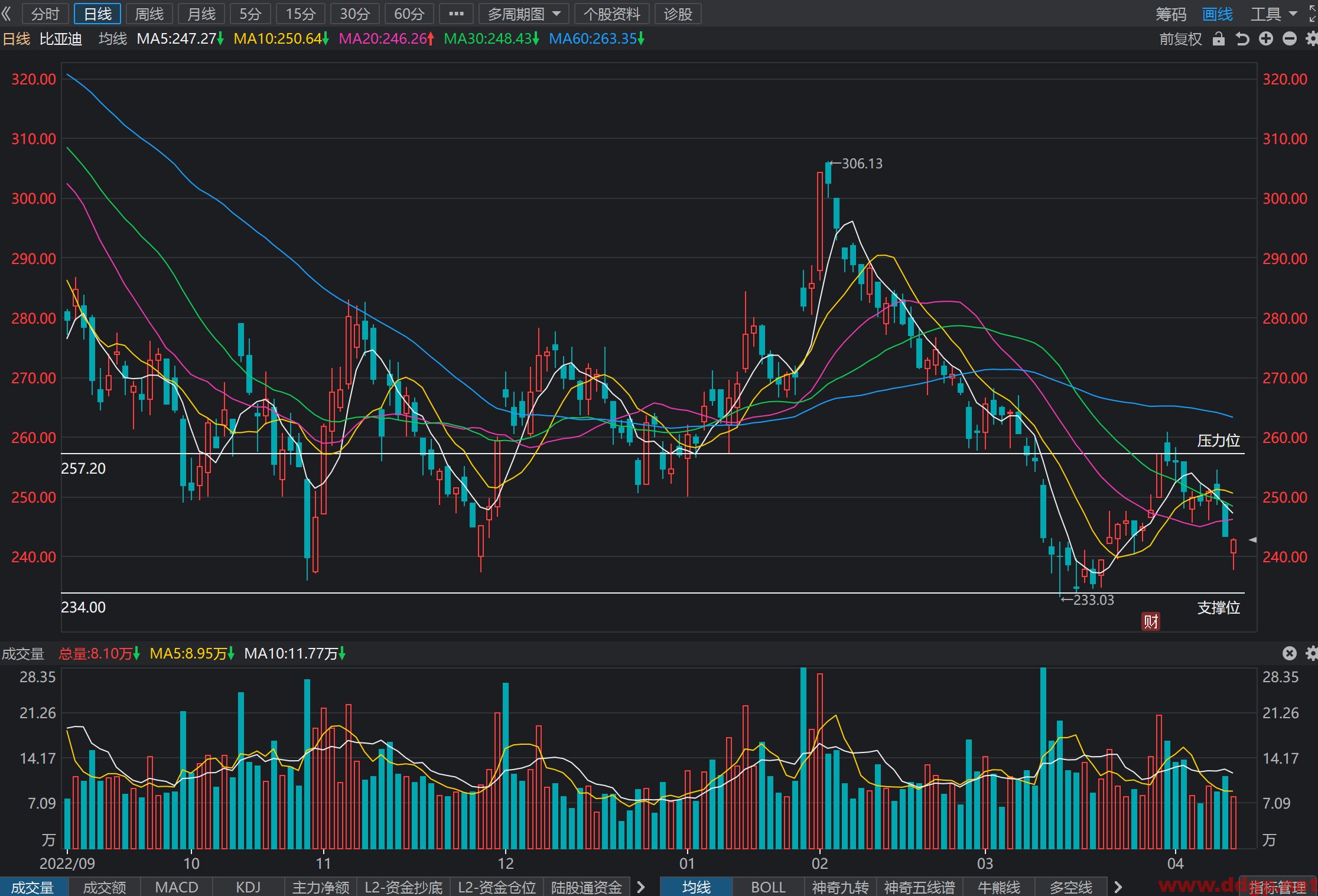1318x896 pixels.
Task: Click the 诊股 diagnosis button
Action: click(x=678, y=14)
